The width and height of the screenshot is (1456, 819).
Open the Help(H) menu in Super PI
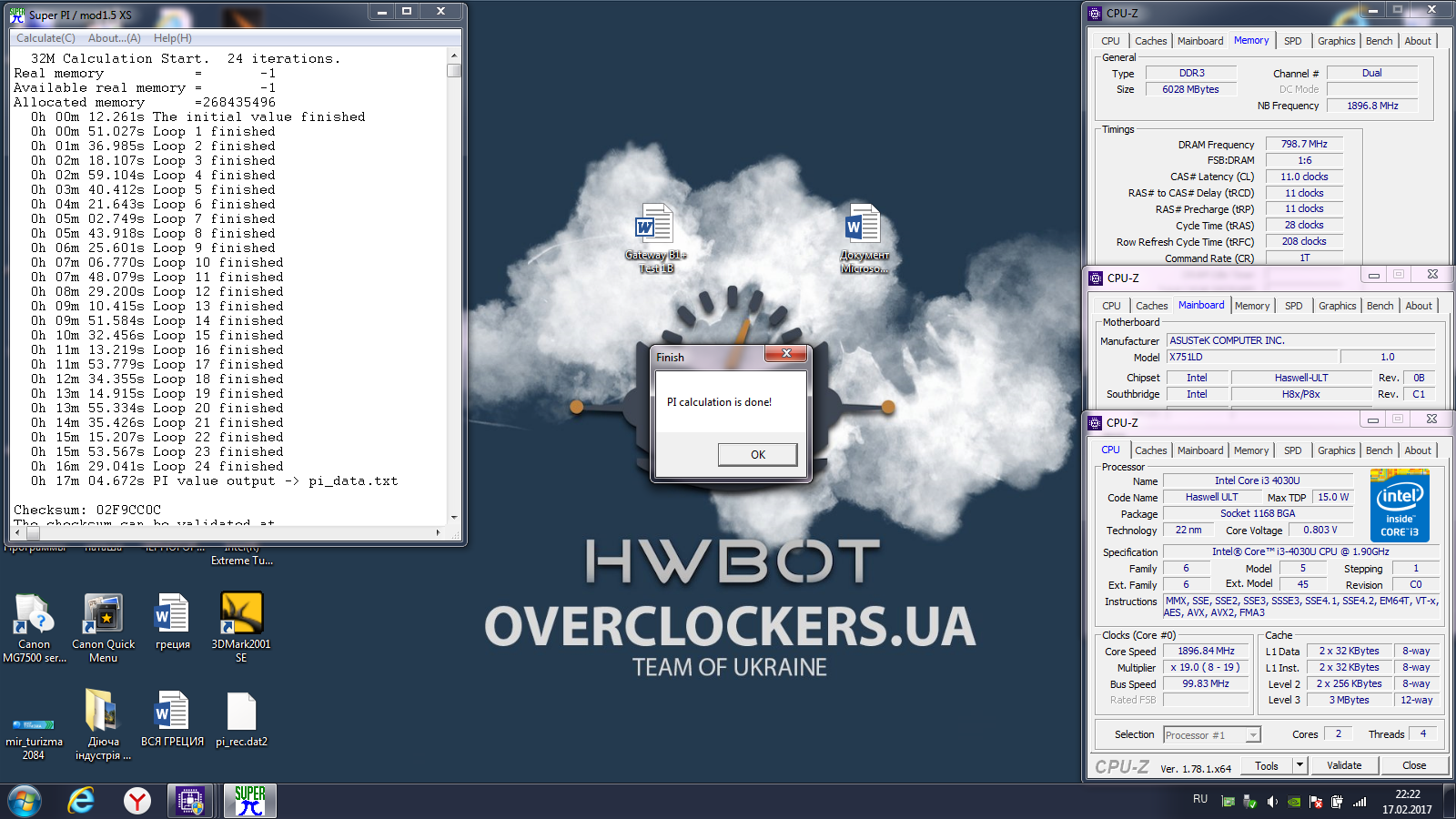click(173, 38)
